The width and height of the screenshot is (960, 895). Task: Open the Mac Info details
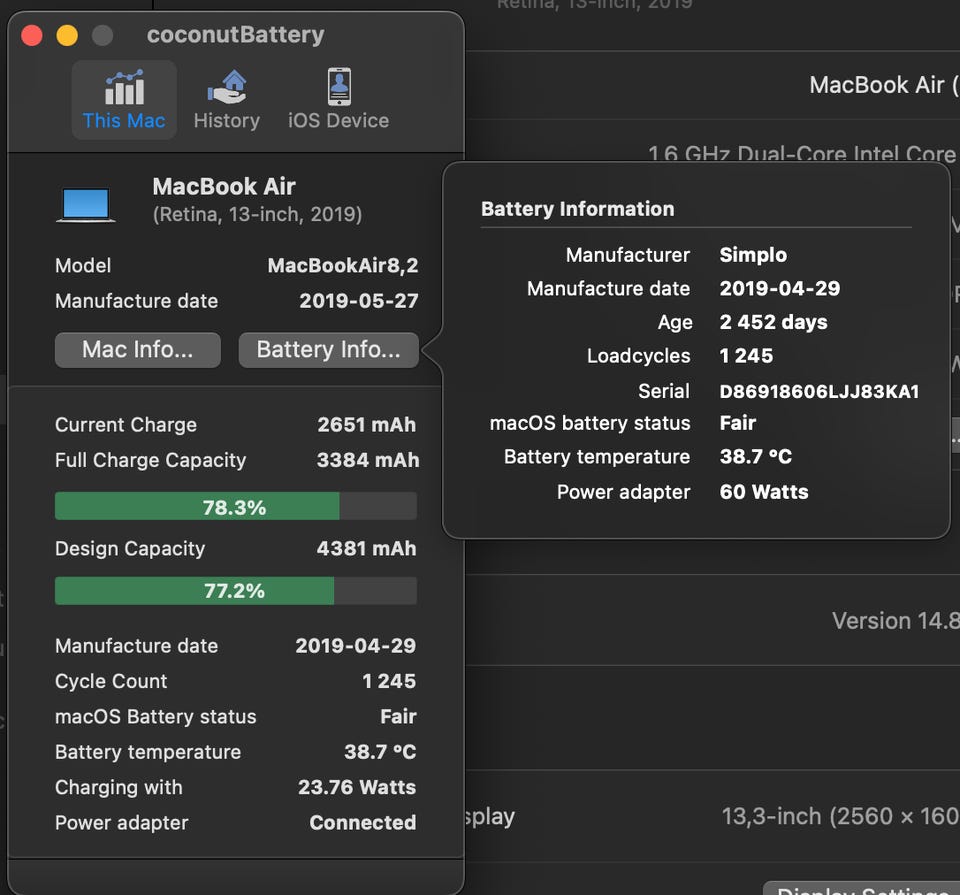click(x=137, y=350)
